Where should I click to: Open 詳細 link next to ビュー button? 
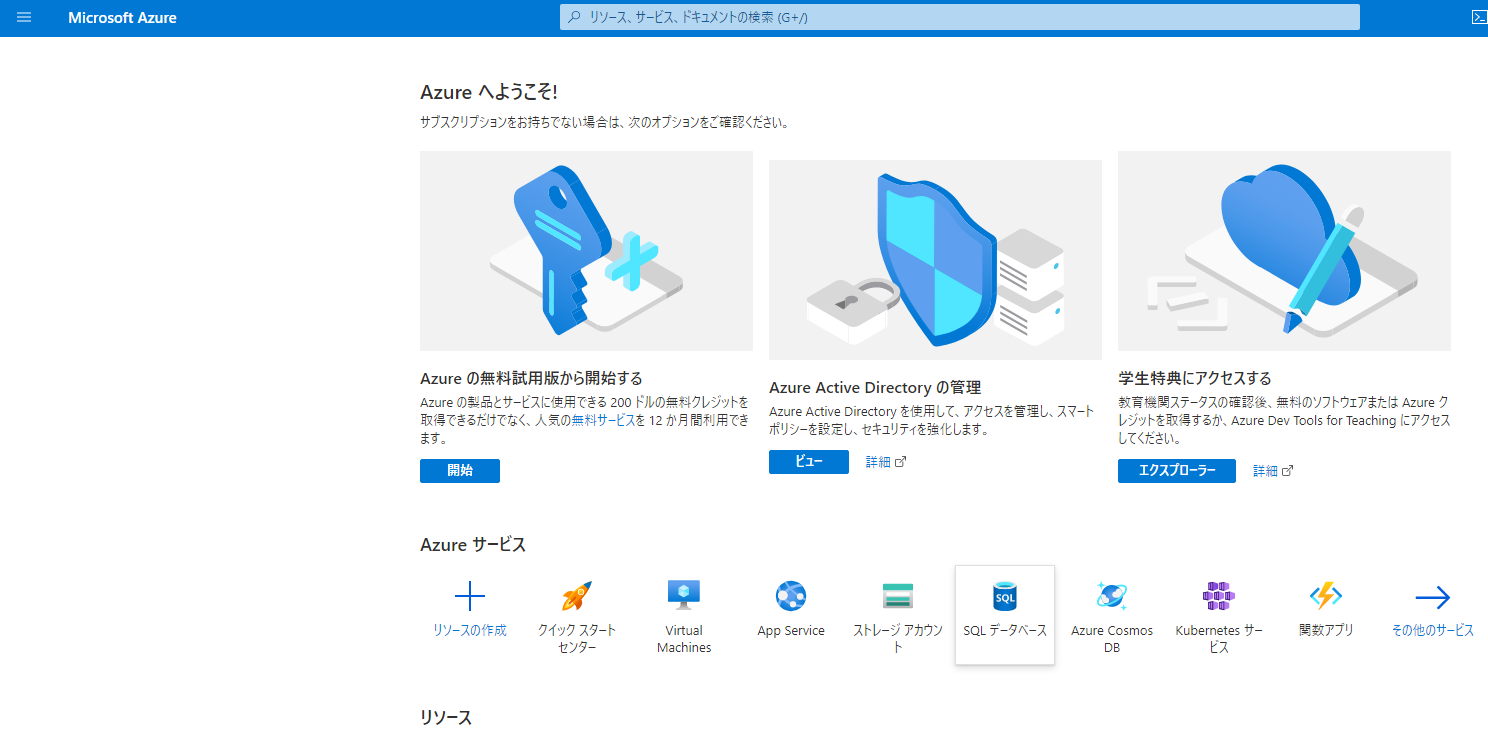click(x=886, y=462)
